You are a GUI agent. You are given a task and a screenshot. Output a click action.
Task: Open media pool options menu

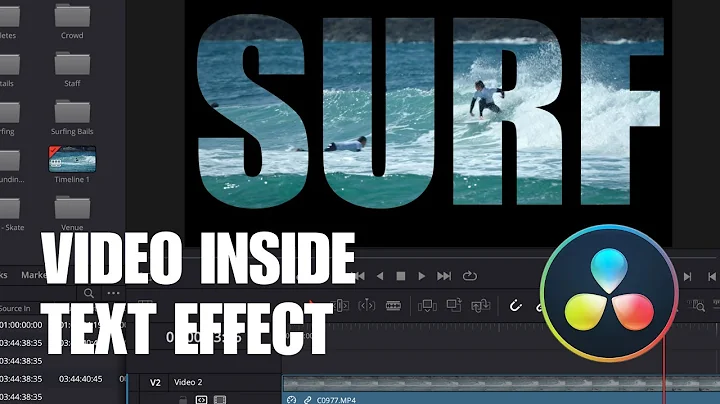point(113,293)
